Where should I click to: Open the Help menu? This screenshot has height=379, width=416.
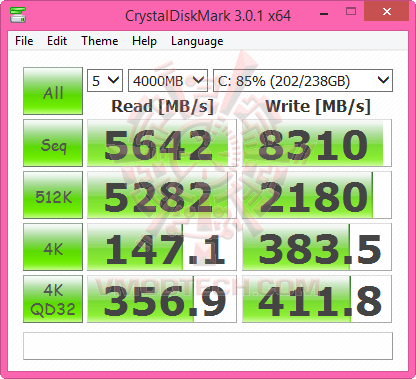pos(144,41)
